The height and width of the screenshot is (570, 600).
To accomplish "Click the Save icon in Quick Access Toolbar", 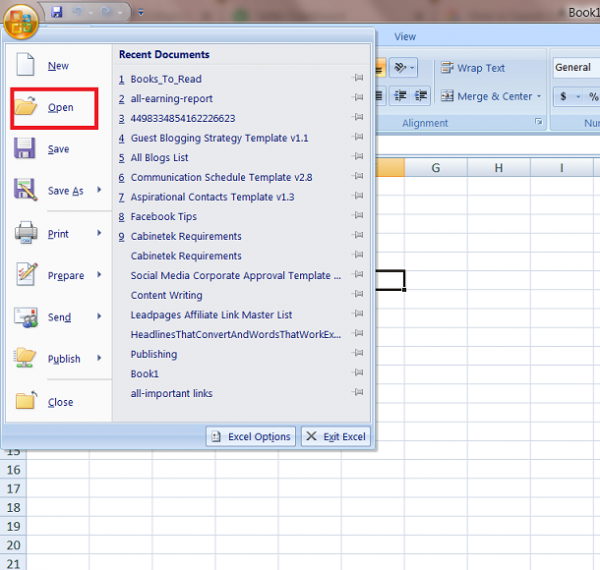I will [57, 12].
